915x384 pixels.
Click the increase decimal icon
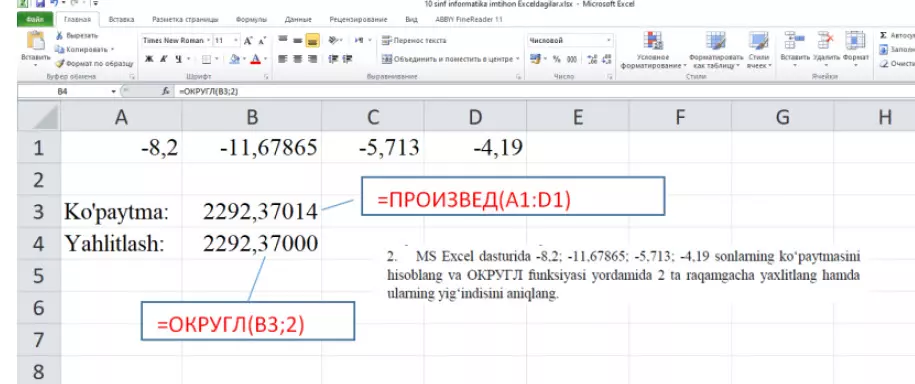pyautogui.click(x=593, y=60)
